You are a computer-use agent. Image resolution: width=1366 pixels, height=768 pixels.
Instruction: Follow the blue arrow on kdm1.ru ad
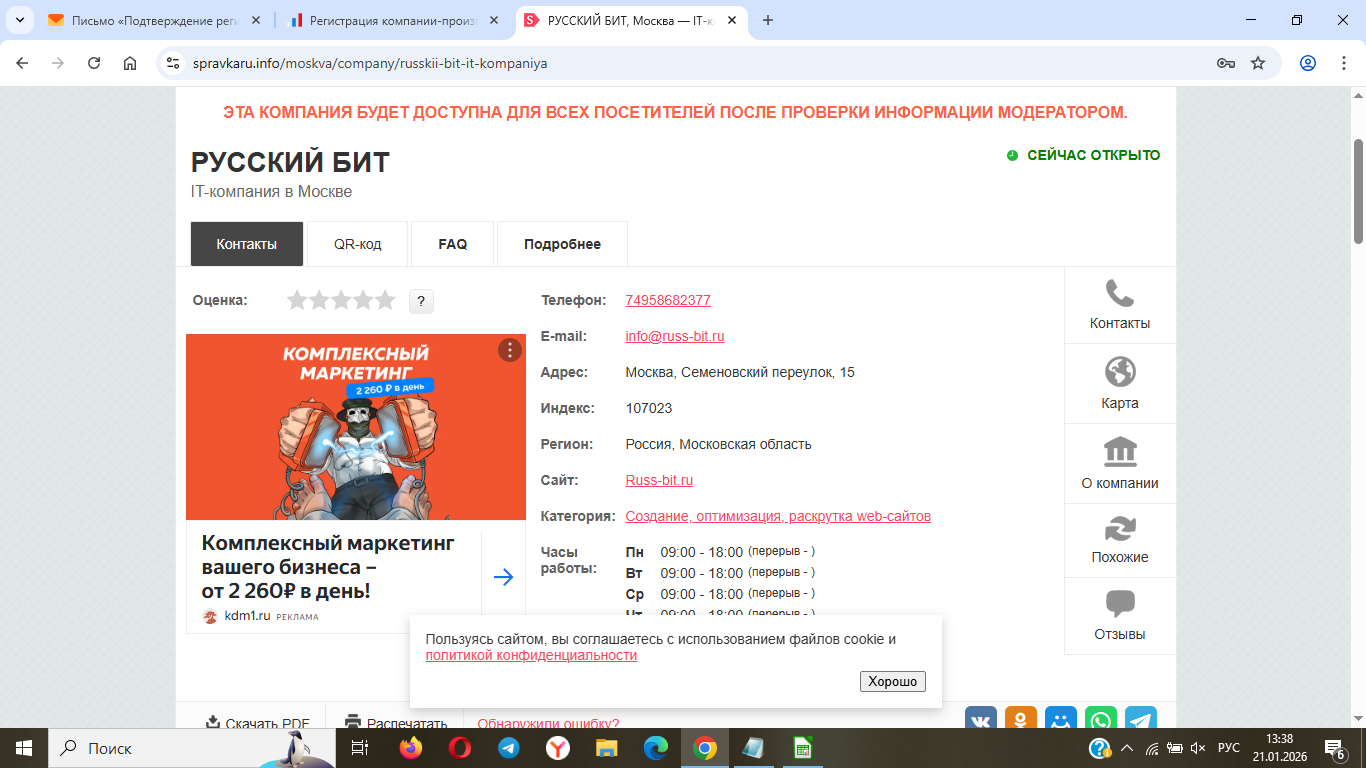point(503,577)
